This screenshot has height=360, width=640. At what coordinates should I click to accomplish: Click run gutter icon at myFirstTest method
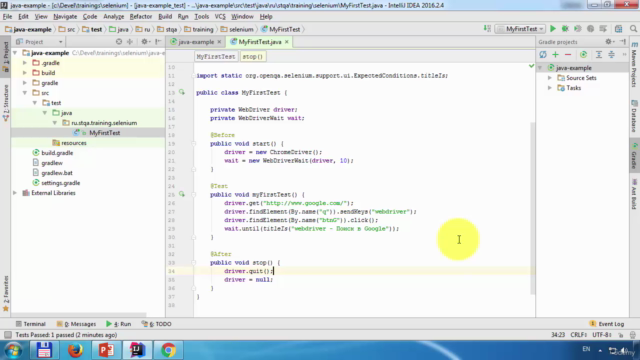182,194
